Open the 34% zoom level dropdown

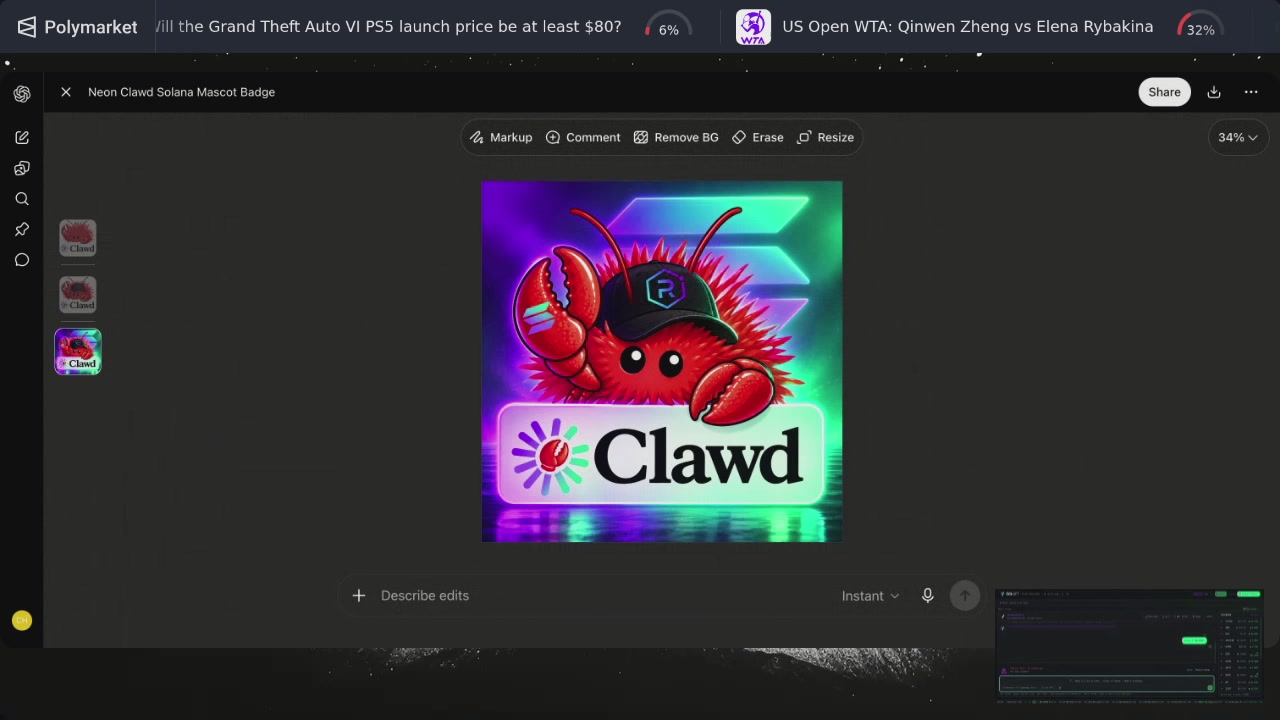coord(1238,137)
